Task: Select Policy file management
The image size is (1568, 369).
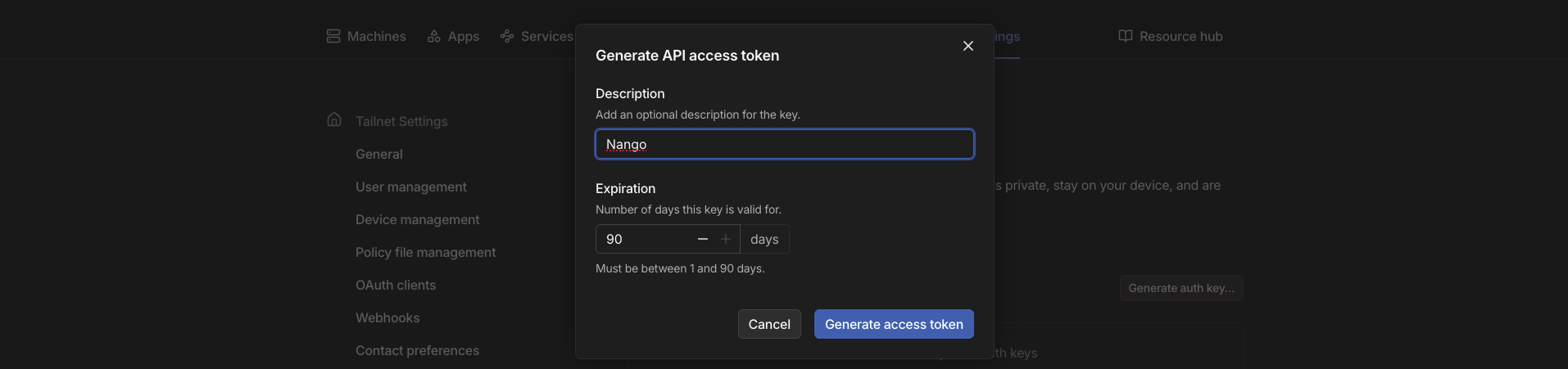Action: pyautogui.click(x=425, y=252)
